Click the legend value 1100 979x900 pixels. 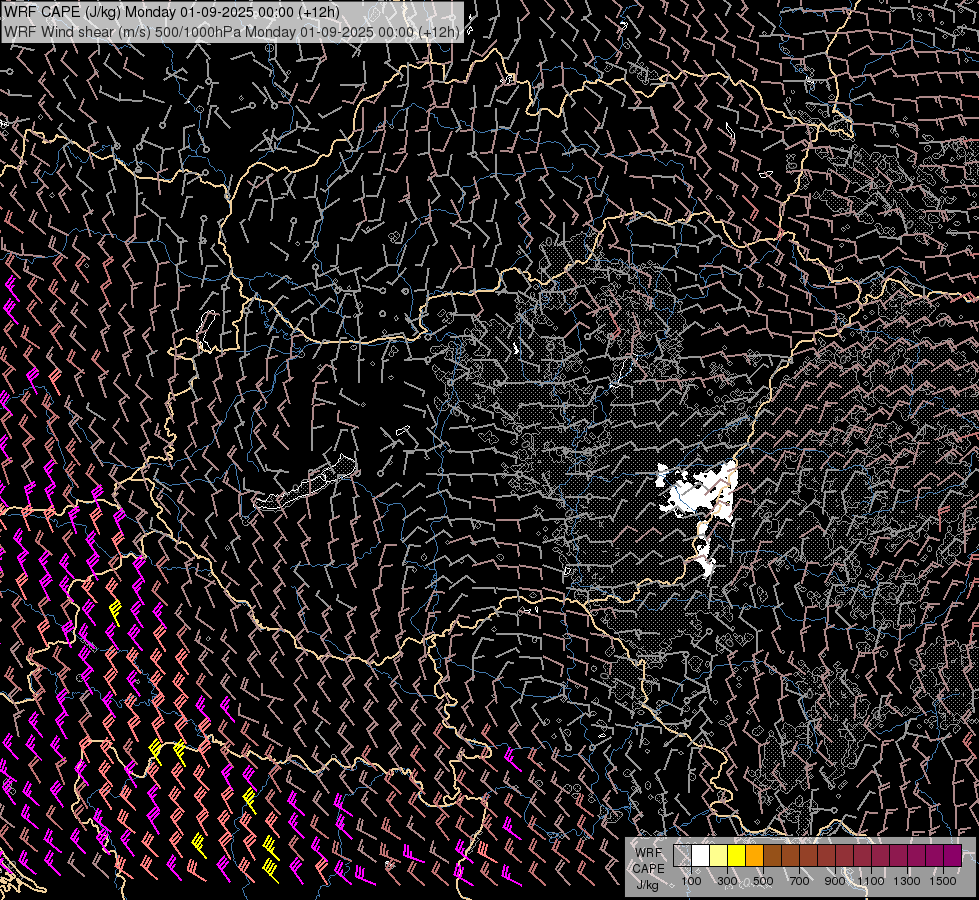pos(871,881)
